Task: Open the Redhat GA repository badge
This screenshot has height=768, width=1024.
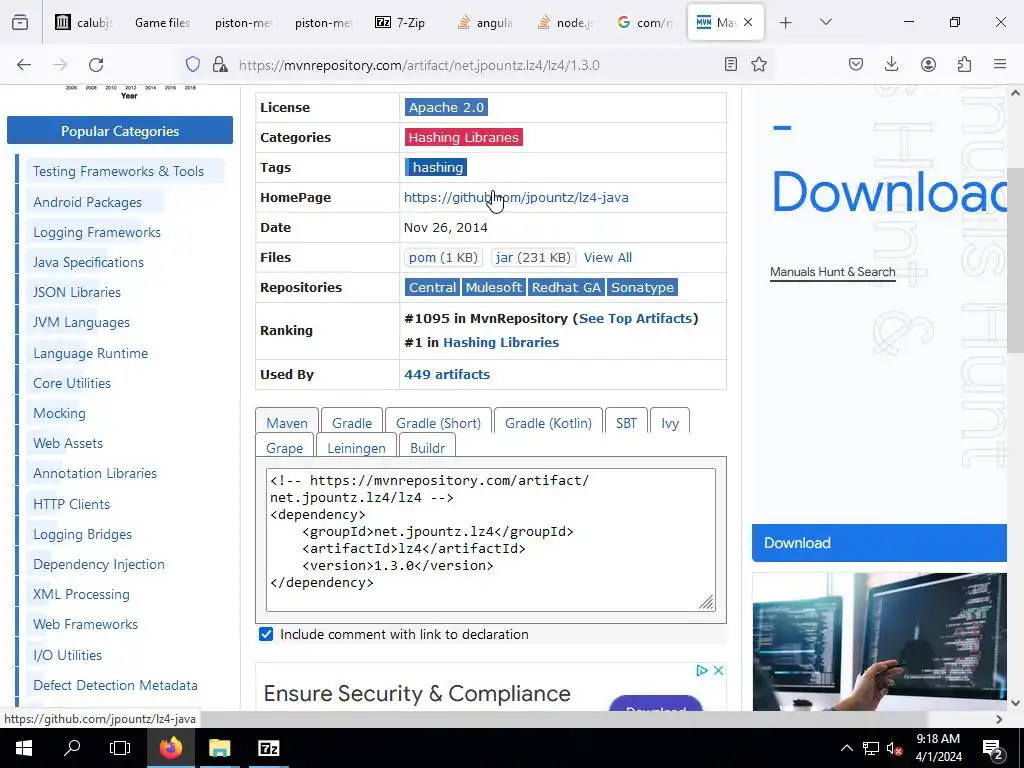Action: (x=566, y=287)
